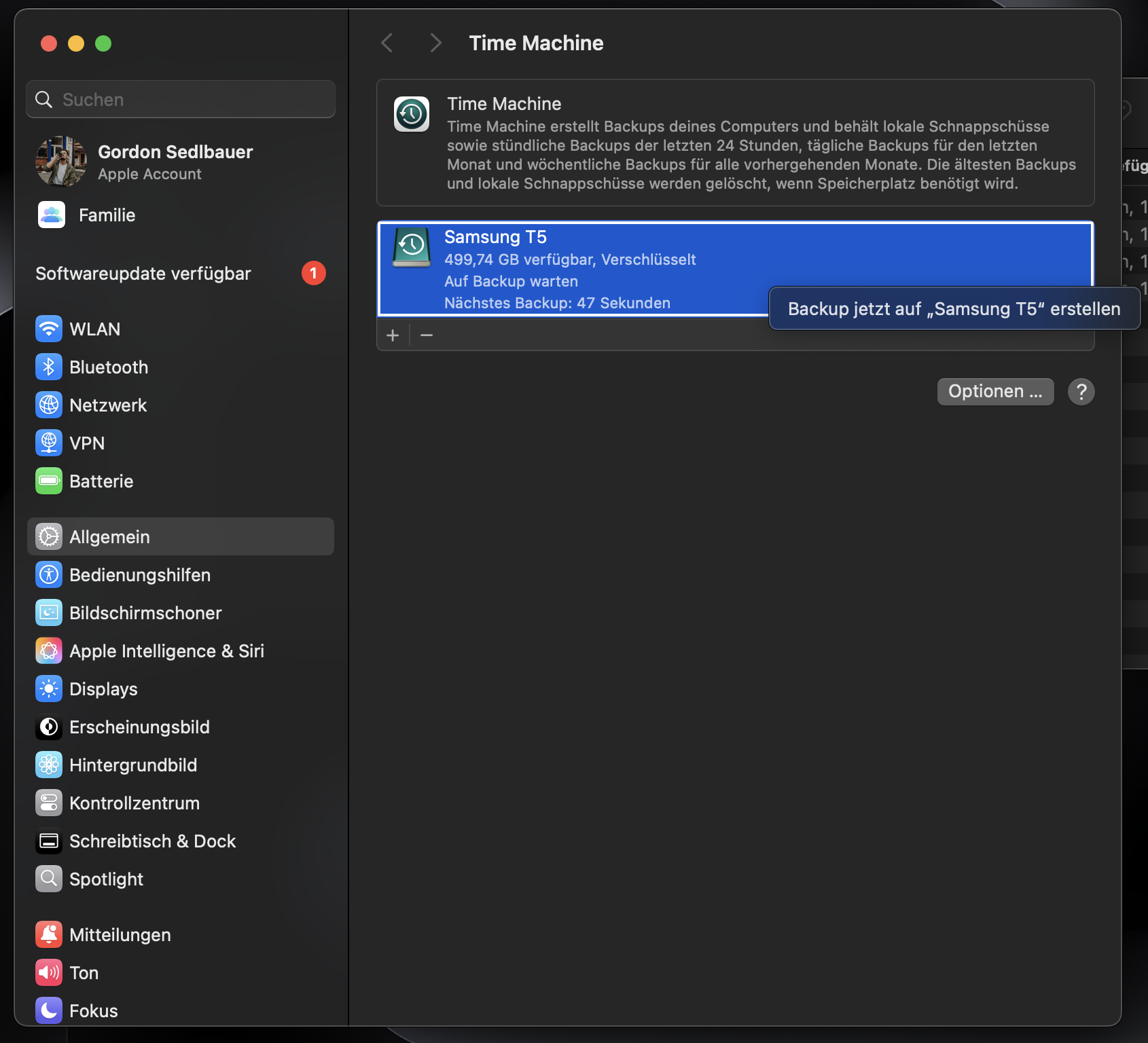Open VPN icon in sidebar

[x=49, y=443]
